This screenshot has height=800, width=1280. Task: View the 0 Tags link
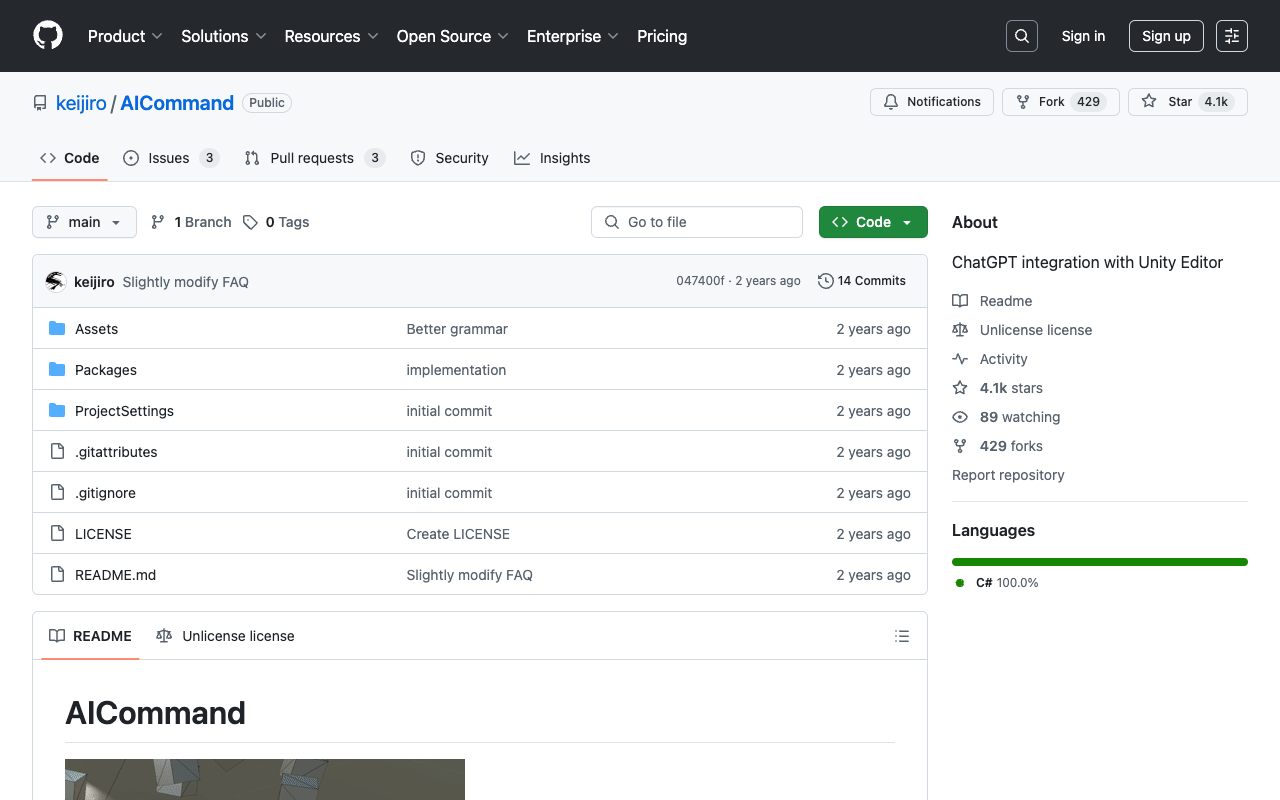[276, 222]
